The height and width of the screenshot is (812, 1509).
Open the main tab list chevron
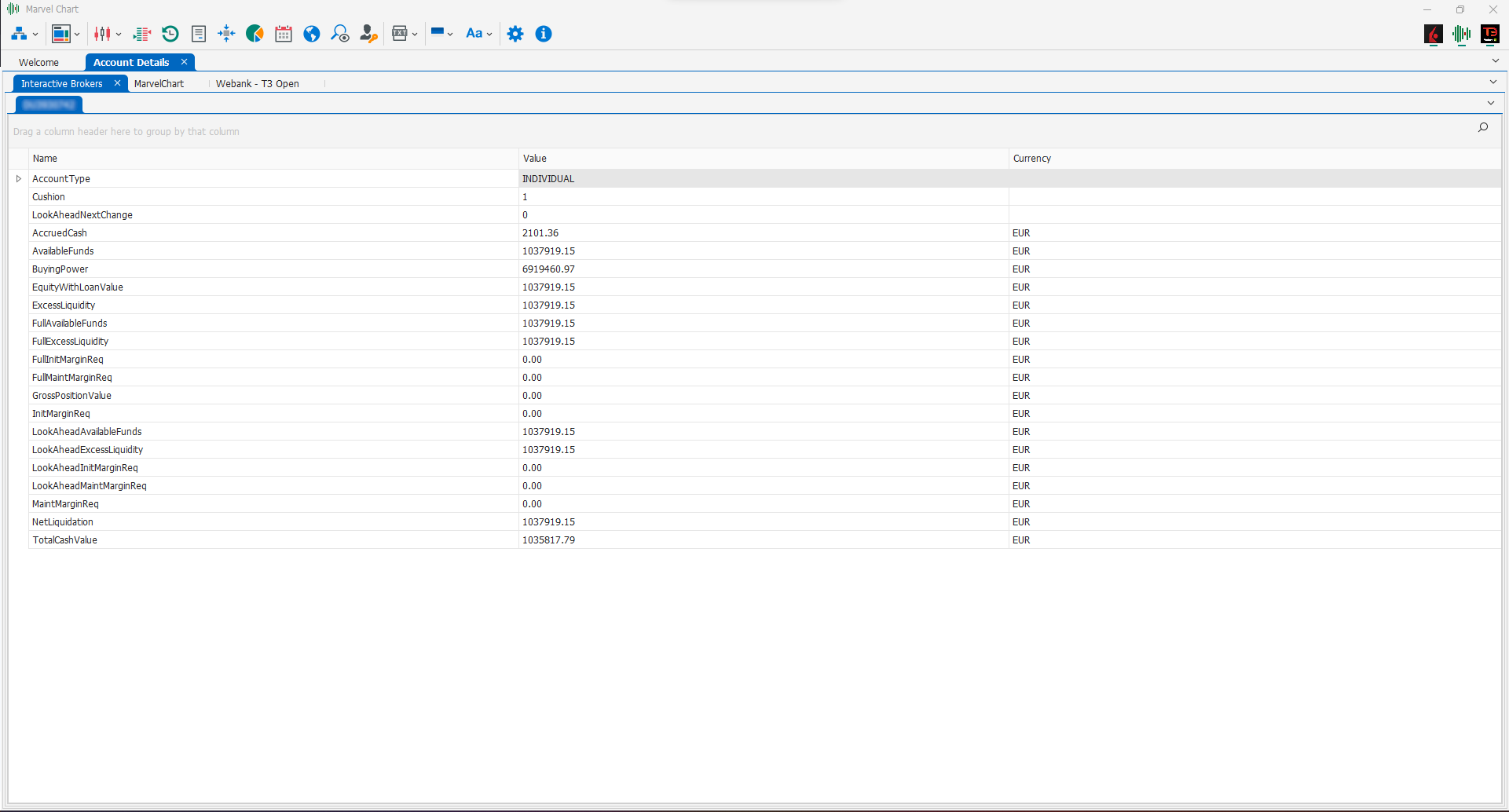pyautogui.click(x=1496, y=60)
